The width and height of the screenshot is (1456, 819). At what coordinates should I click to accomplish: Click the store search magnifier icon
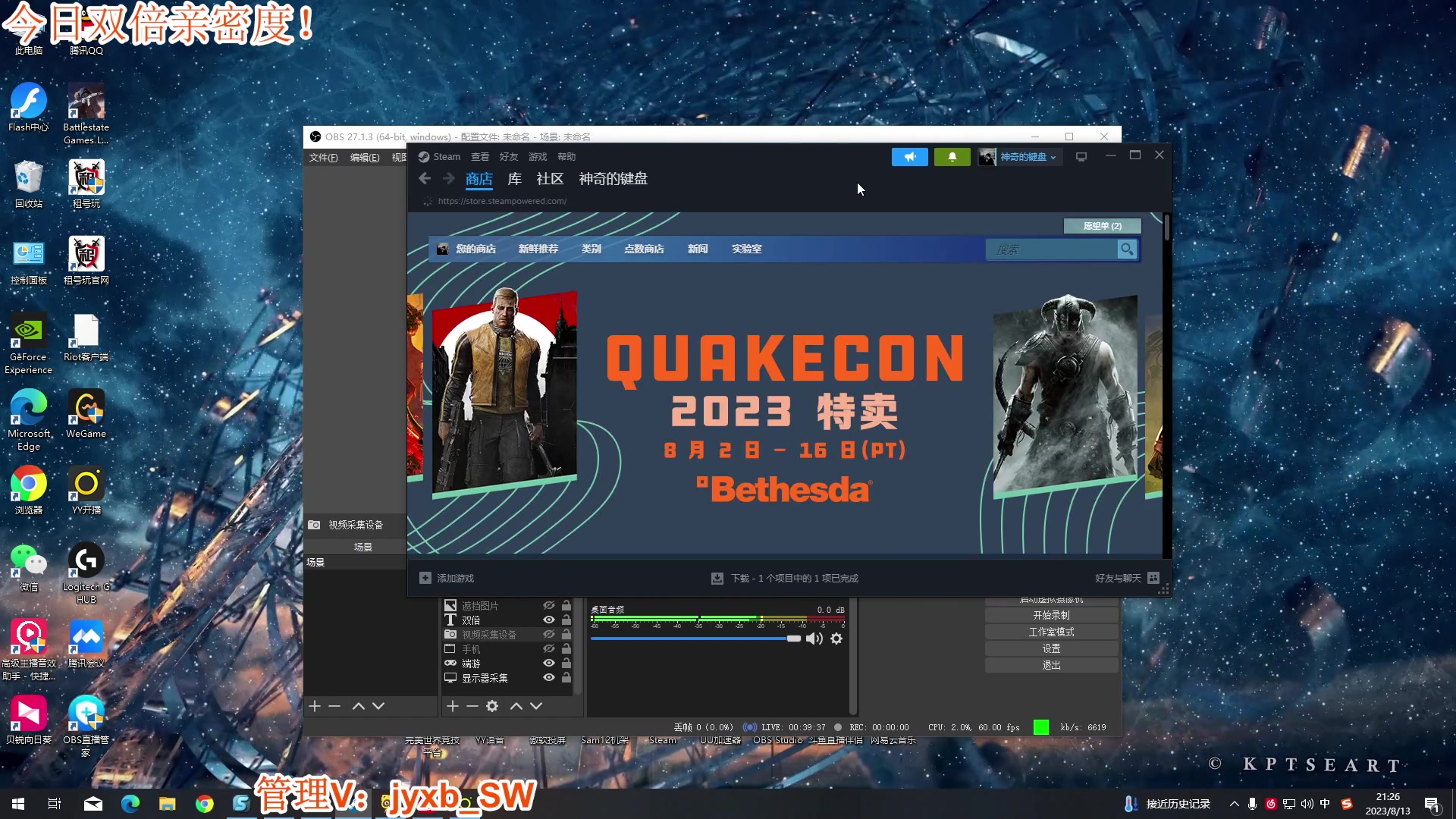click(x=1127, y=249)
